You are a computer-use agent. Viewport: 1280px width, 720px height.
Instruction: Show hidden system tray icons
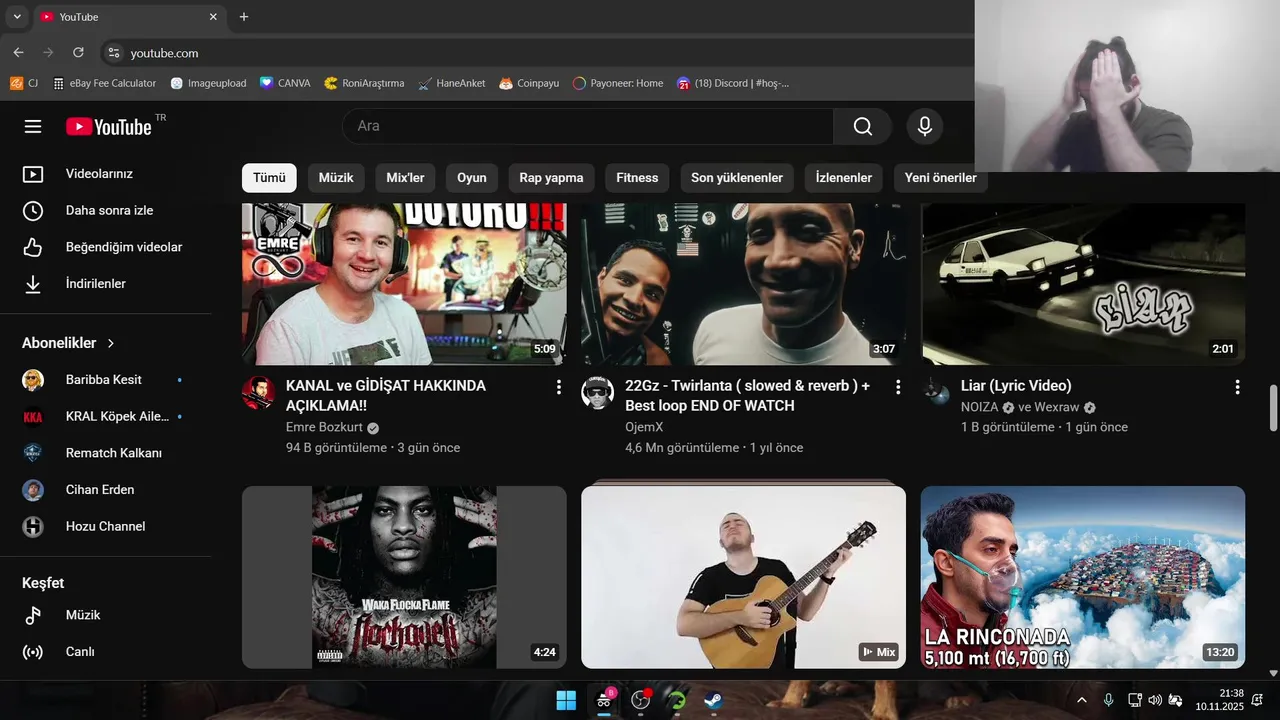click(1081, 700)
